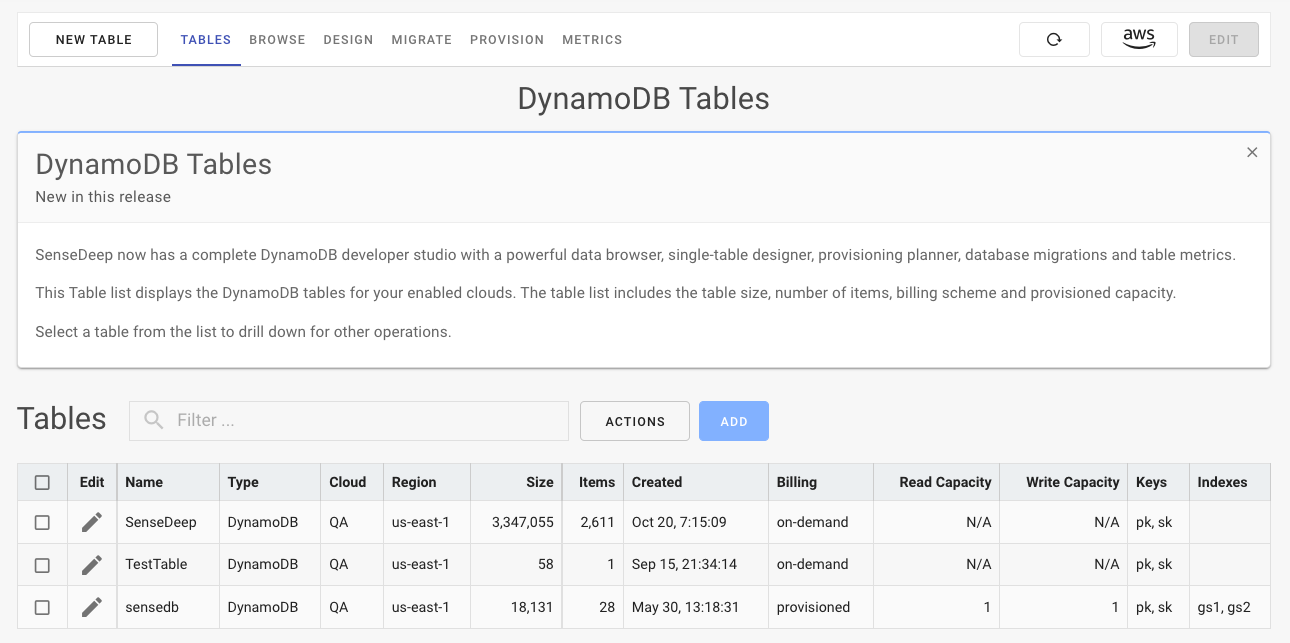Screen dimensions: 1290x643
Task: Click the New Table button
Action: 94,40
